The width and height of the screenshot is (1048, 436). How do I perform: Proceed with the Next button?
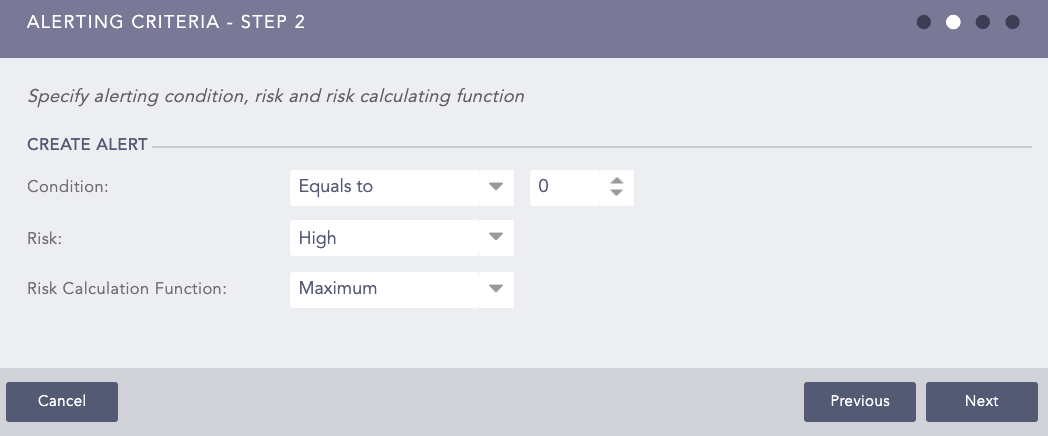981,401
